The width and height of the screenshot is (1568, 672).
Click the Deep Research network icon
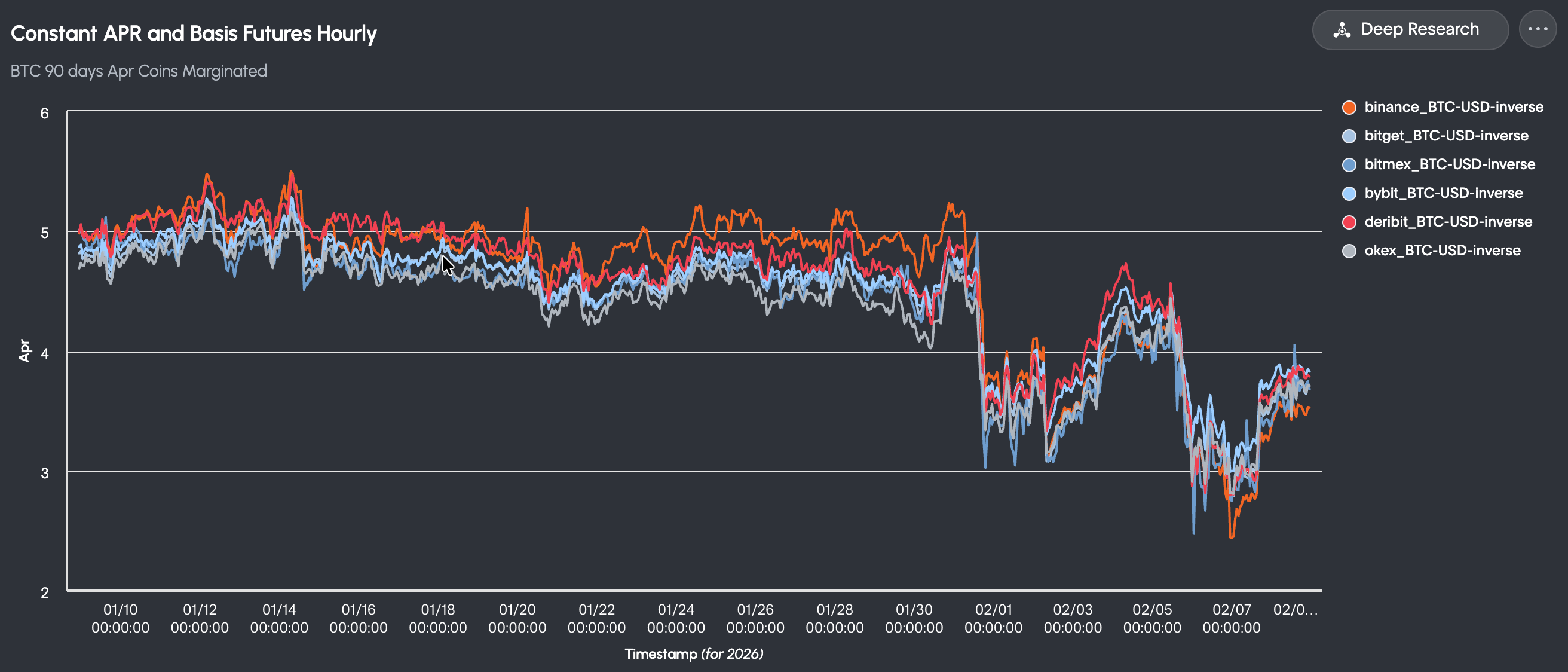coord(1342,30)
